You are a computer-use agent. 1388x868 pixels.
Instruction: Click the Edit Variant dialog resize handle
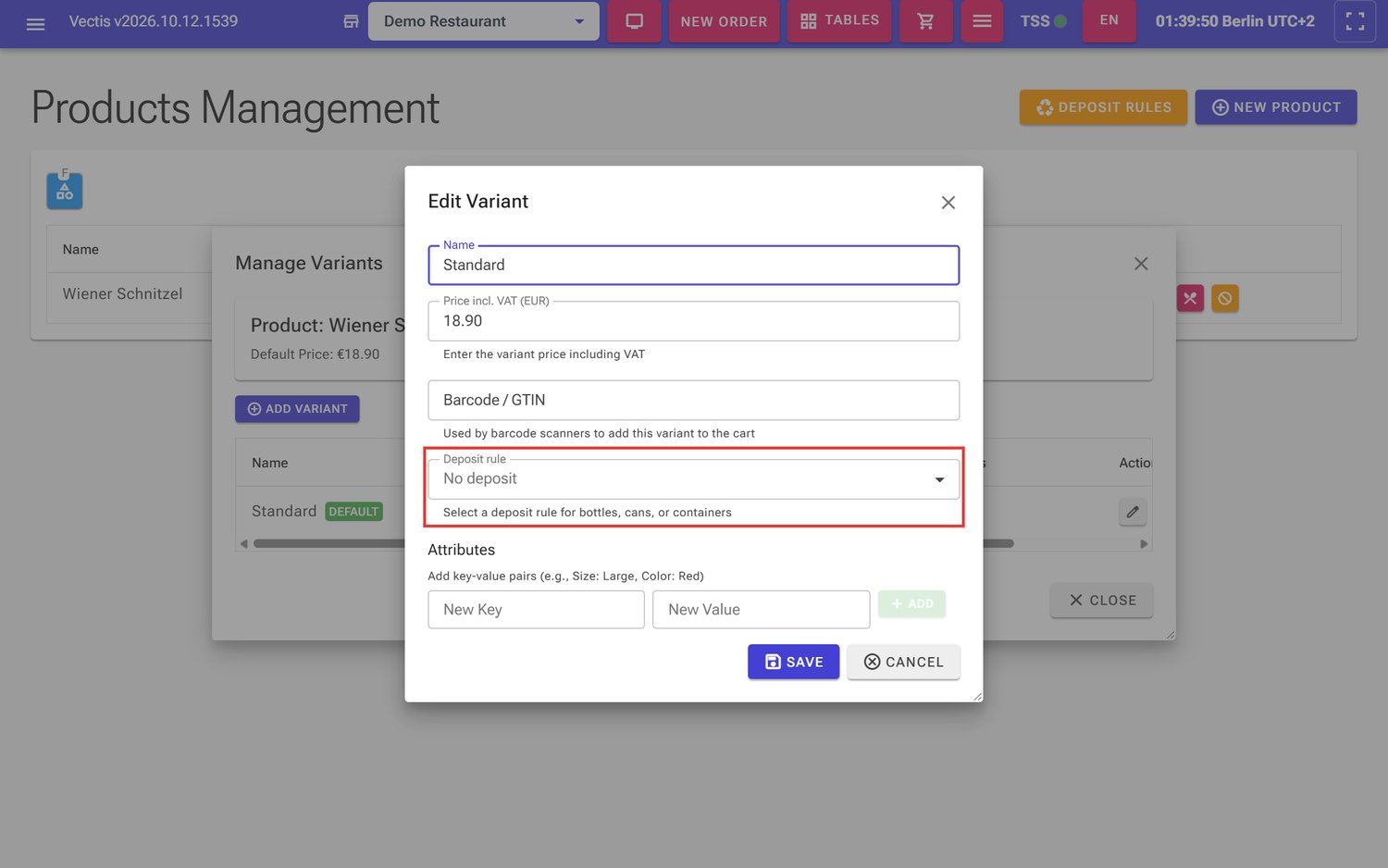(977, 696)
